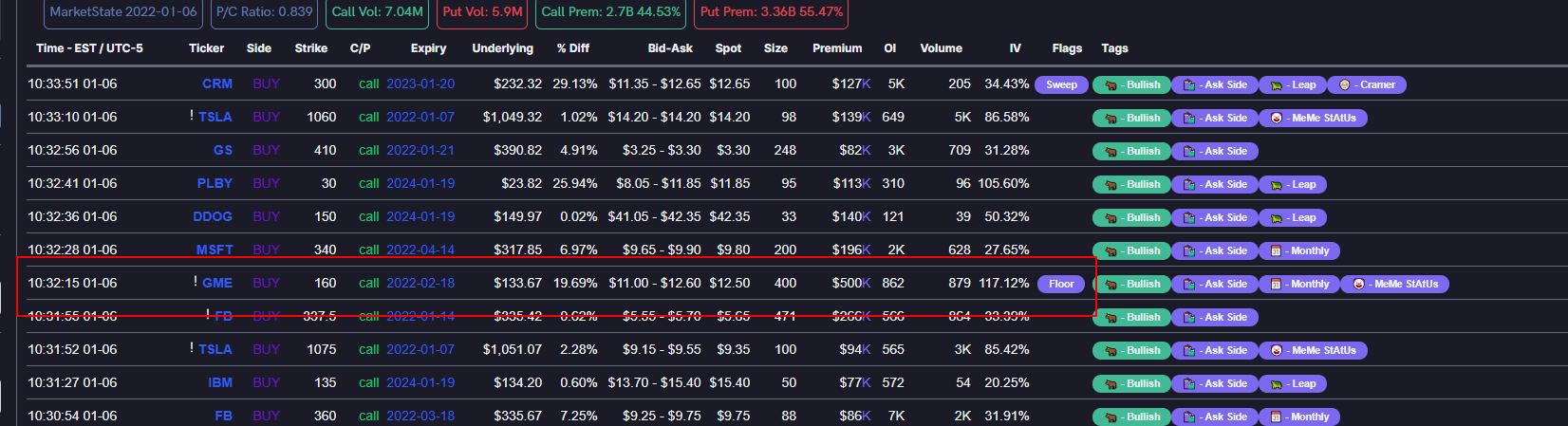Screen dimensions: 1568x426
Task: Click the Monthly tag in the MSFT row
Action: (1299, 250)
